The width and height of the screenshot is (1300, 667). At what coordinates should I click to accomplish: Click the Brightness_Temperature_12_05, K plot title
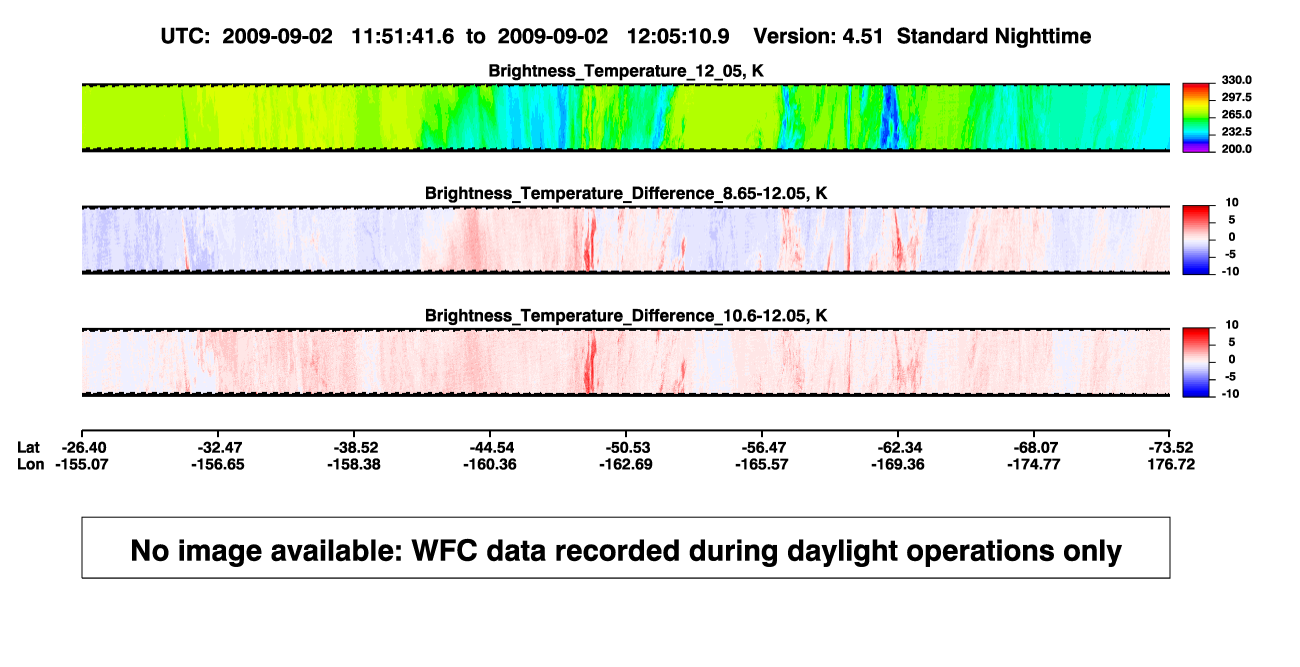[x=626, y=71]
